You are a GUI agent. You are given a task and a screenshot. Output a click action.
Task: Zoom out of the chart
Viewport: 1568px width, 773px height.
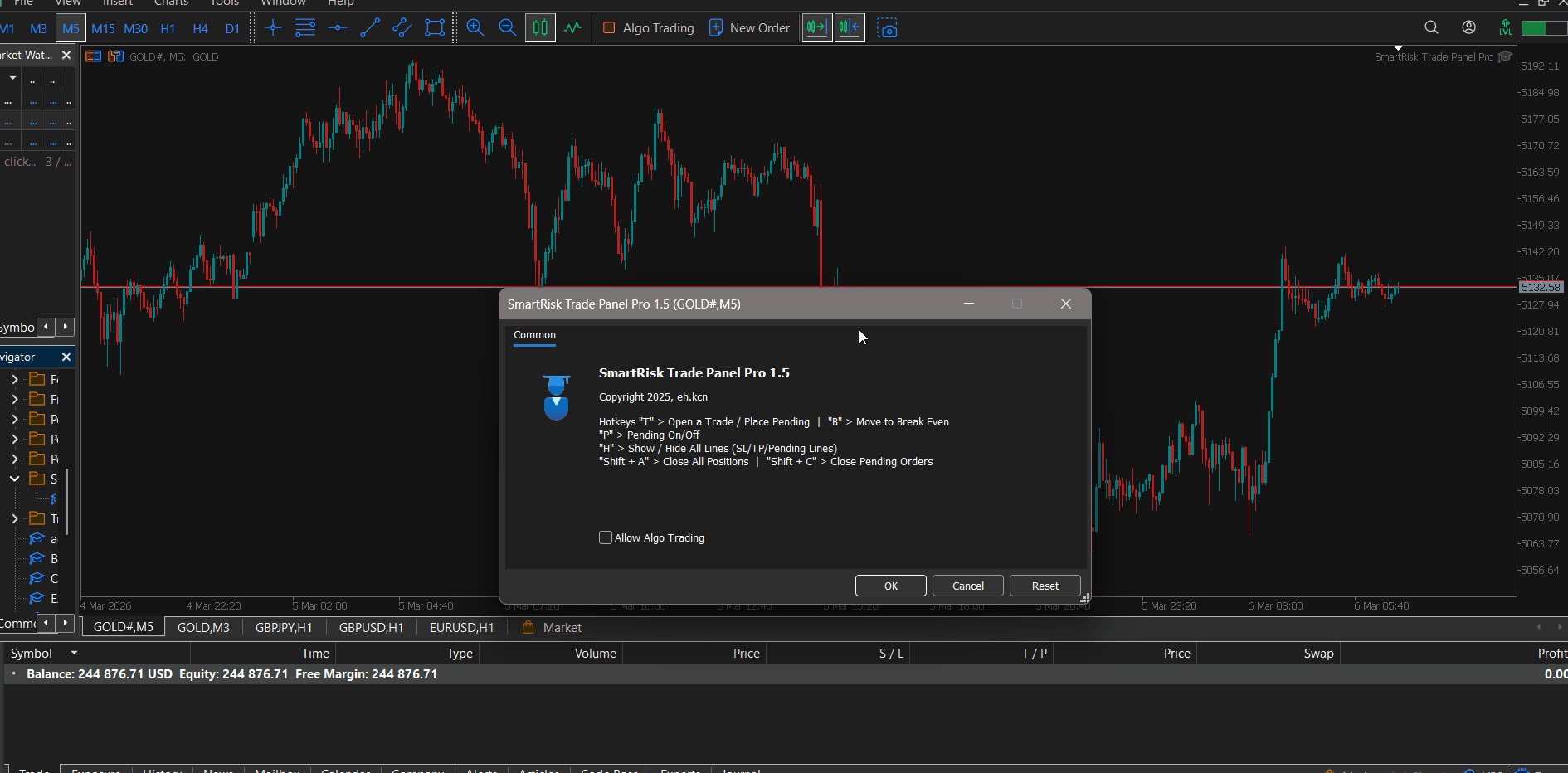[x=508, y=28]
